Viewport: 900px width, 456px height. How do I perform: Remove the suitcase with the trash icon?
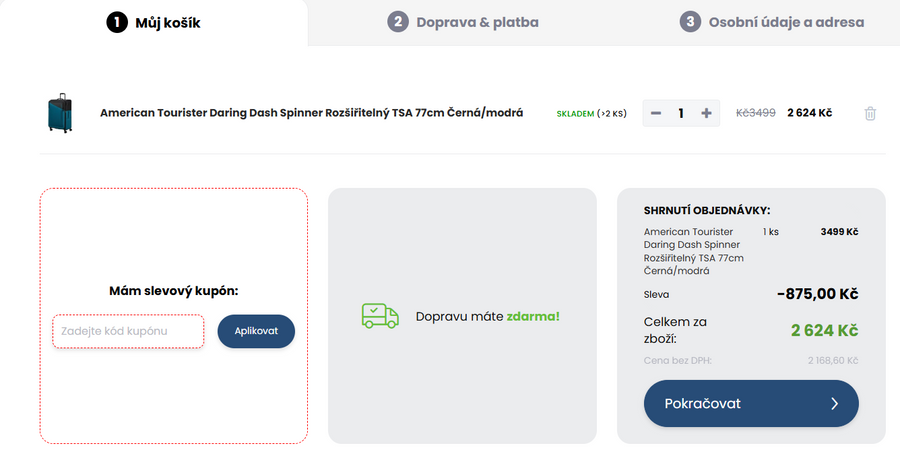click(x=870, y=114)
